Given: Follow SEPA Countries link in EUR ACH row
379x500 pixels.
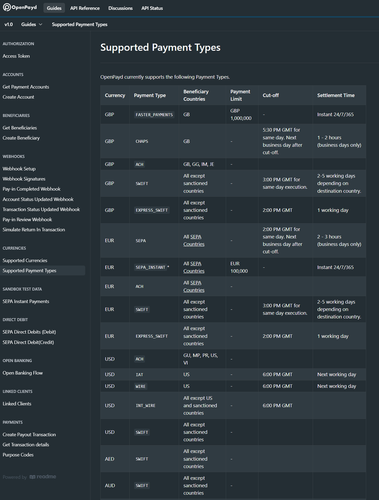Looking at the screenshot, I should (194, 286).
